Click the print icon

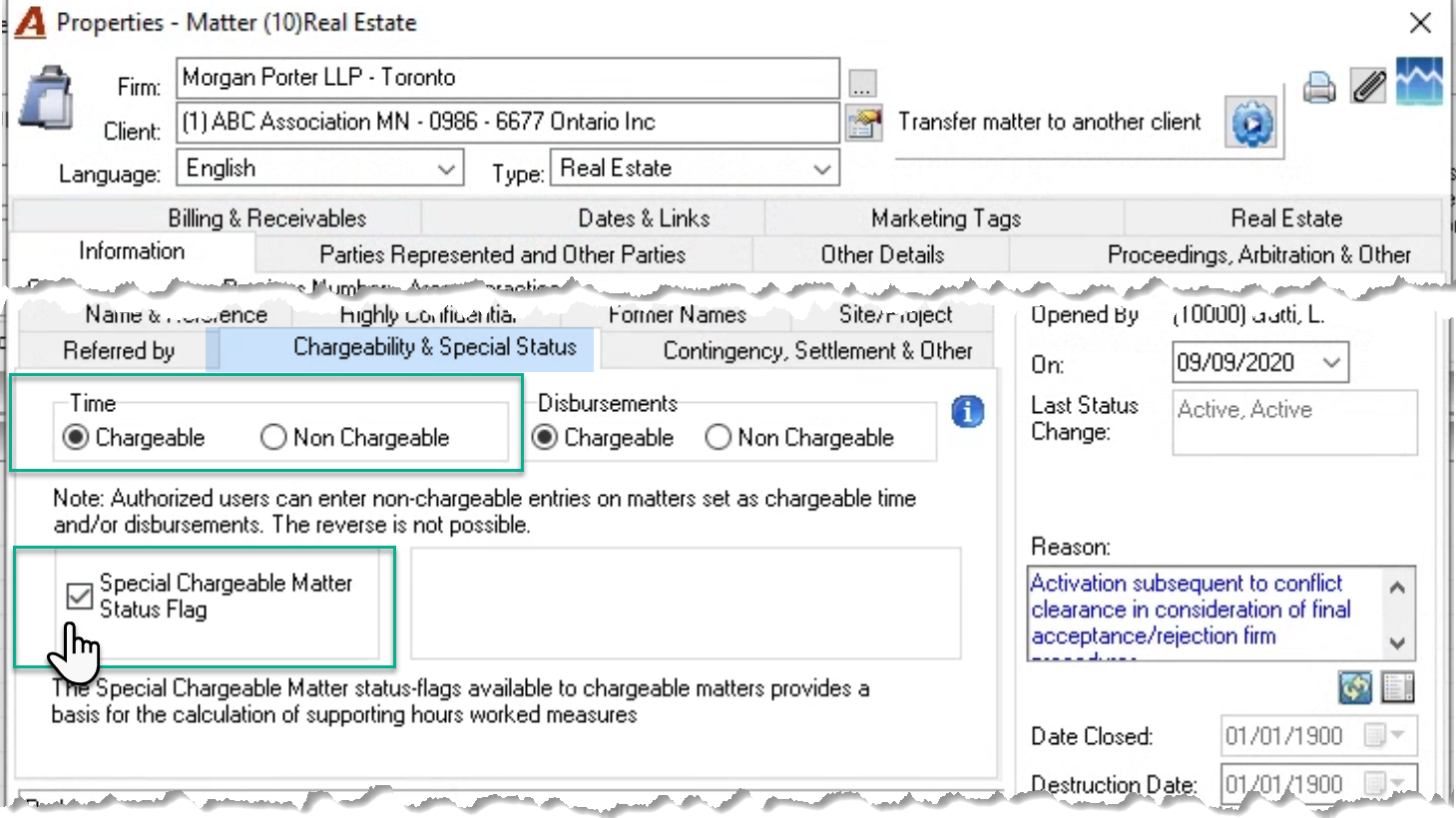point(1319,88)
